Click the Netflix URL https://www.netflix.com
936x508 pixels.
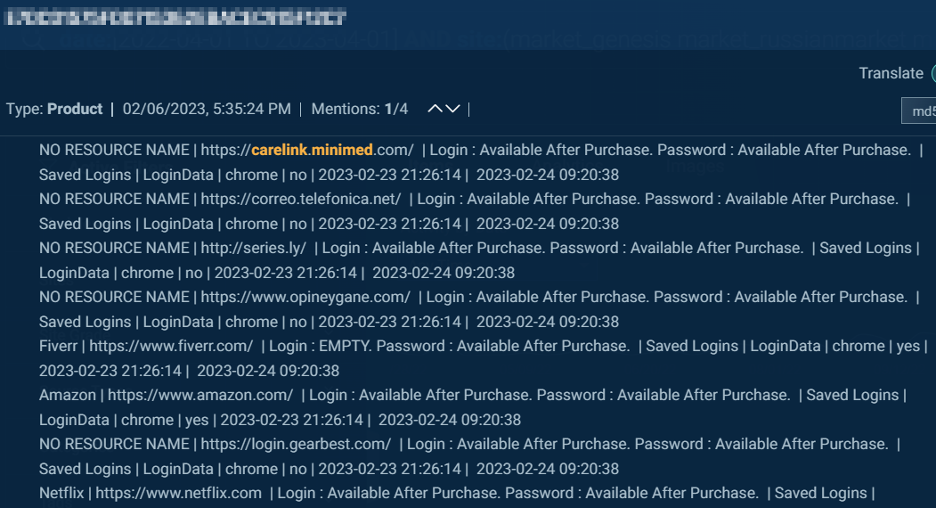(x=178, y=492)
